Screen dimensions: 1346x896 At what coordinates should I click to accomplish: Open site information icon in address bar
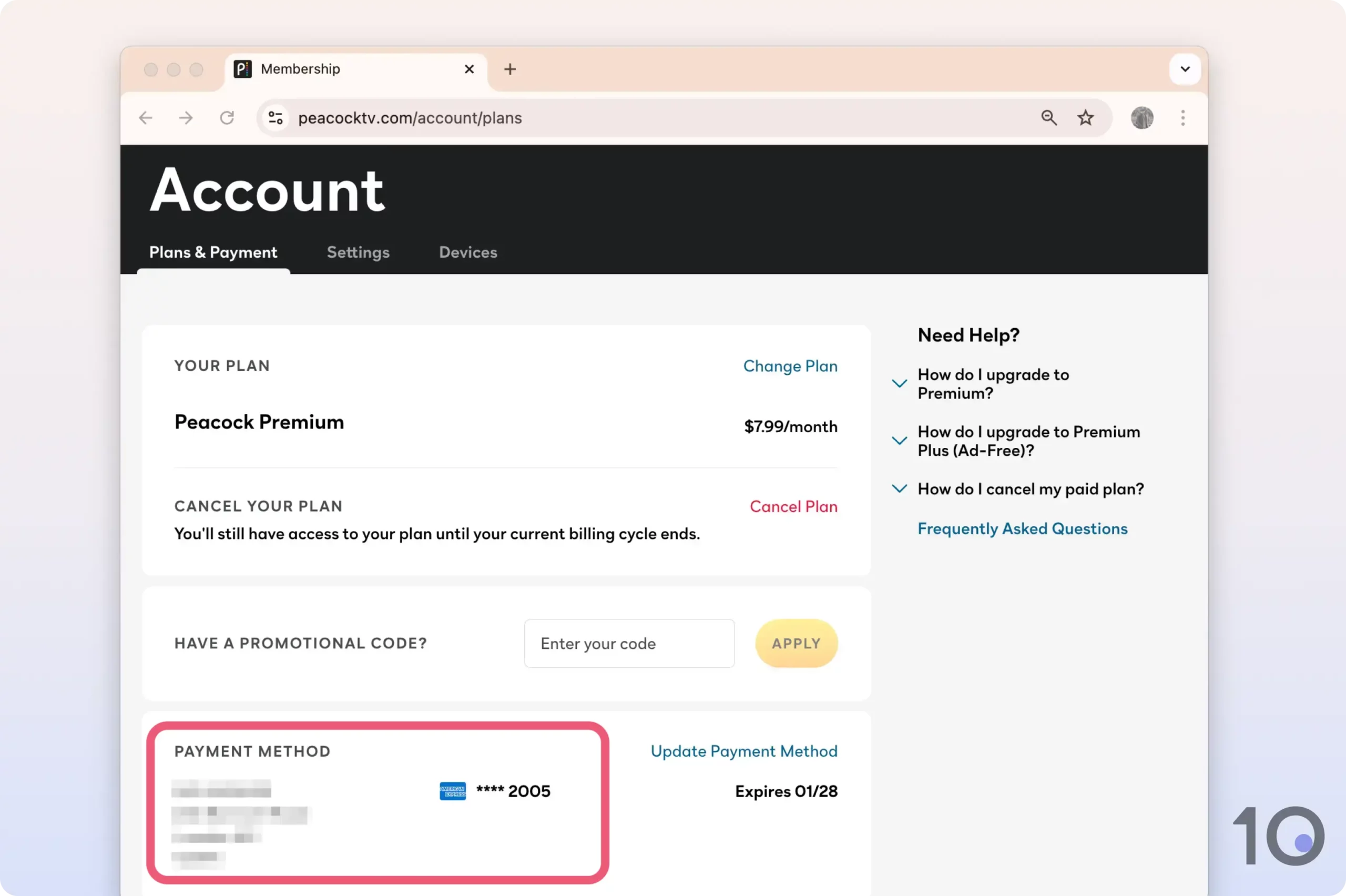point(276,118)
